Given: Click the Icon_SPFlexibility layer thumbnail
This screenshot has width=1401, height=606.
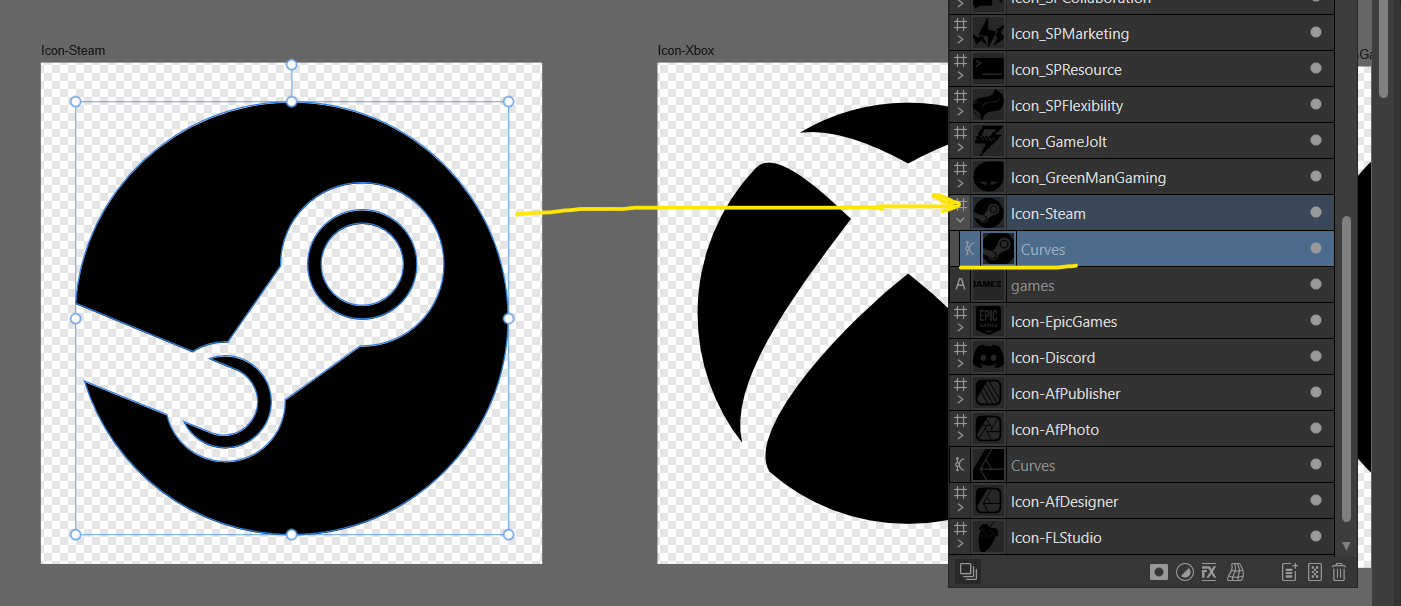Looking at the screenshot, I should click(988, 105).
